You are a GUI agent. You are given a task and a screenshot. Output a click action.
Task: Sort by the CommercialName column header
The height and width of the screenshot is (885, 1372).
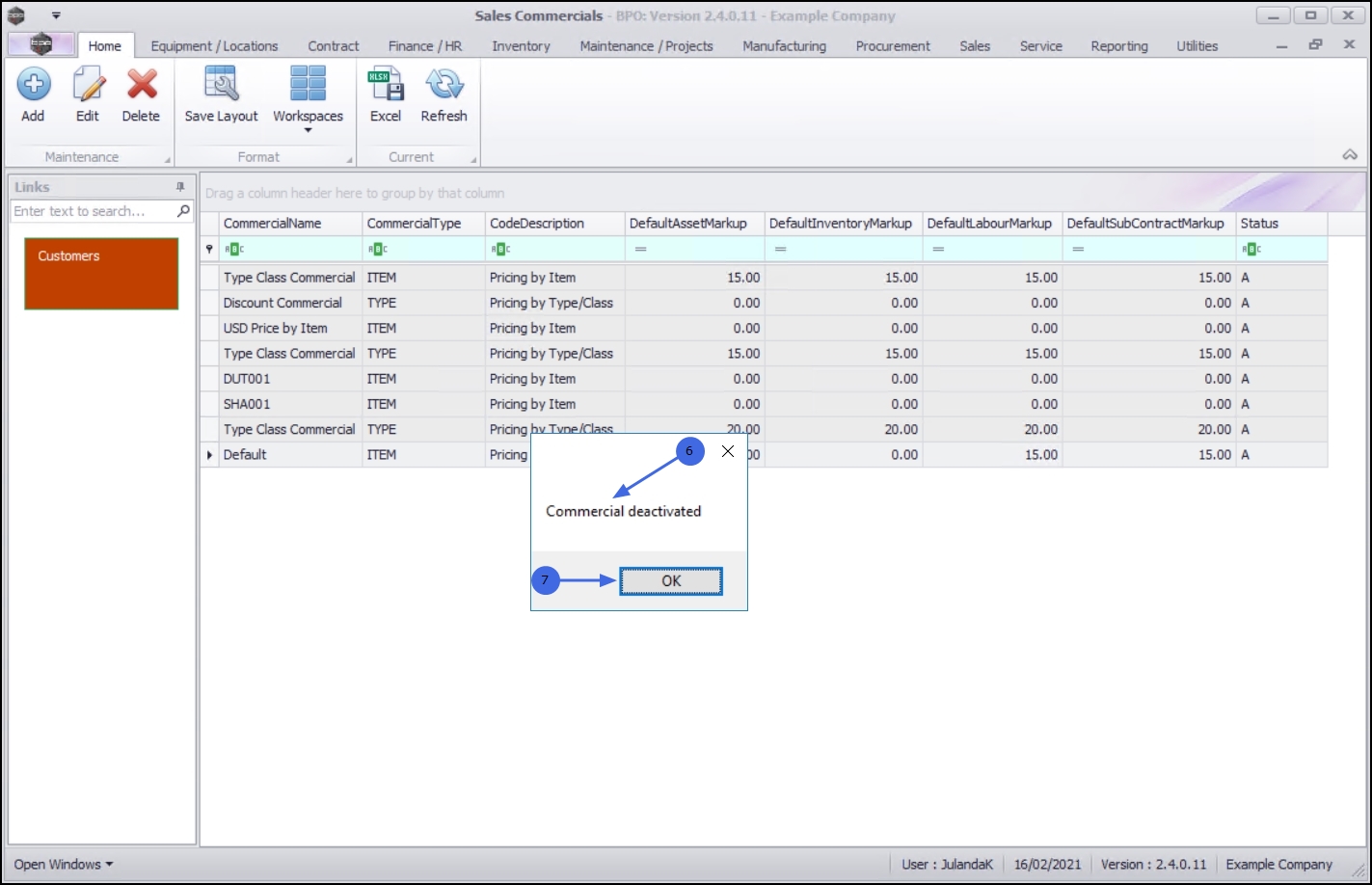click(x=289, y=224)
